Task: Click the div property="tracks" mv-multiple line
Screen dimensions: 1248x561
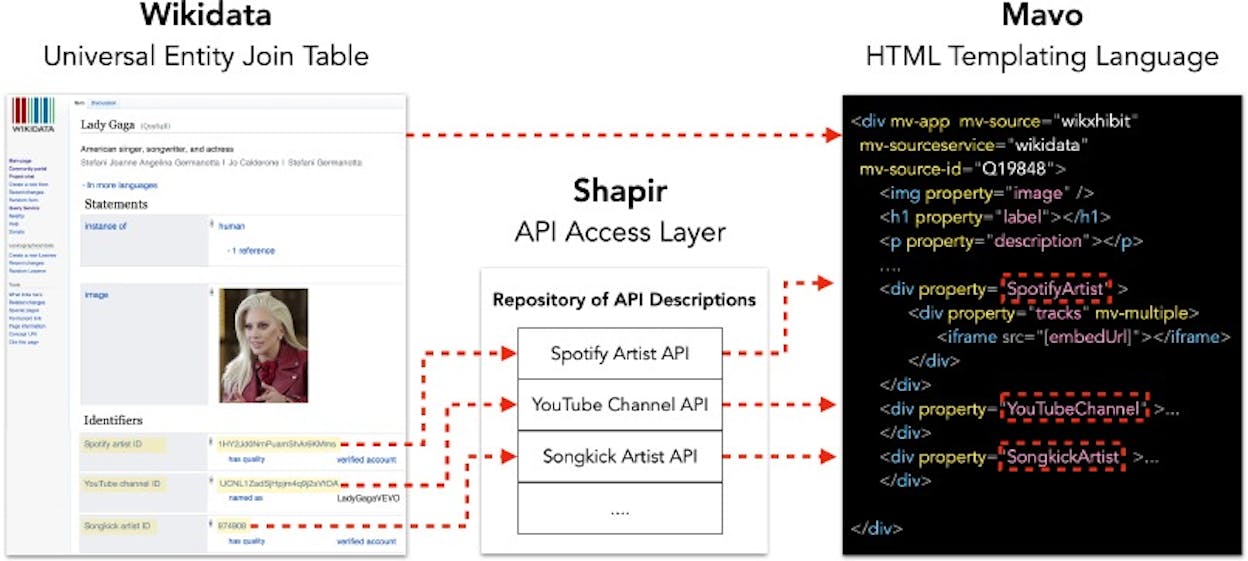Action: coord(1054,313)
